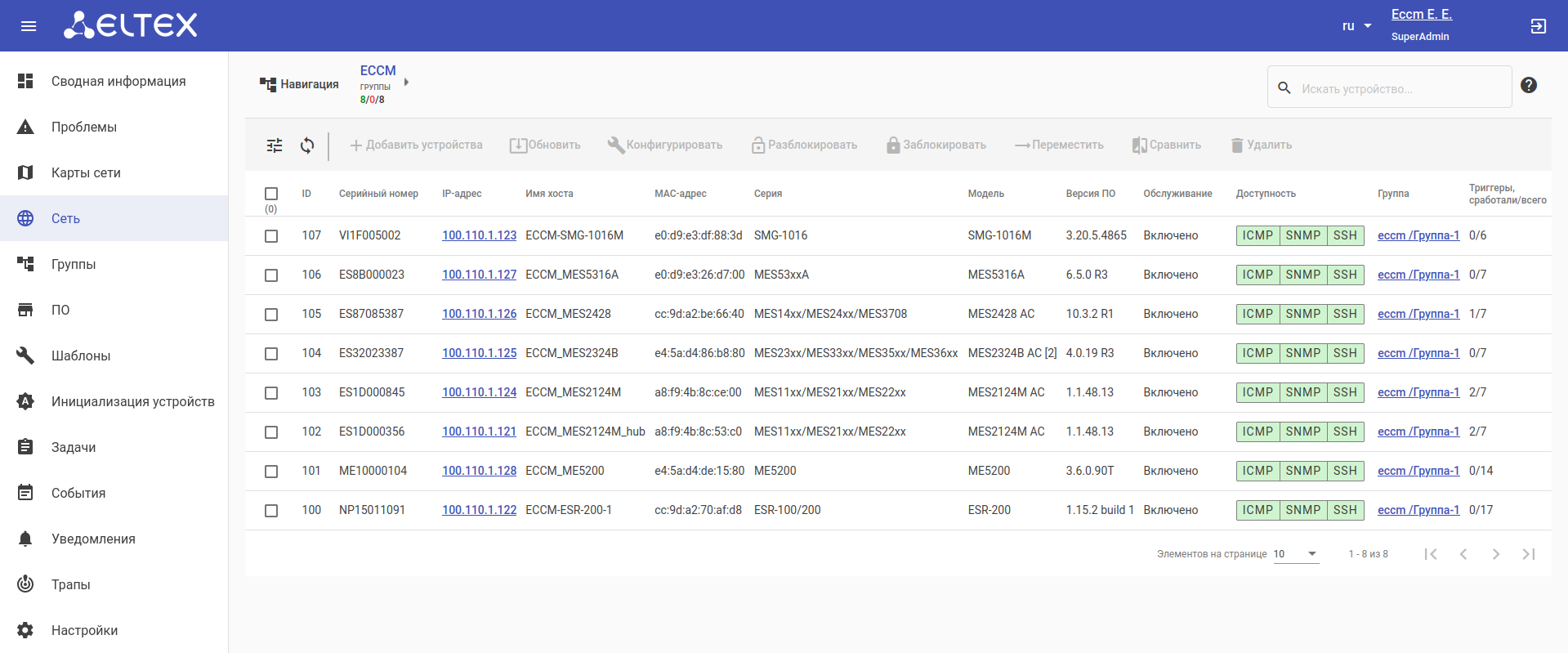This screenshot has width=1568, height=653.
Task: Select checkbox for ECCM_ME5200 device
Action: 271,472
